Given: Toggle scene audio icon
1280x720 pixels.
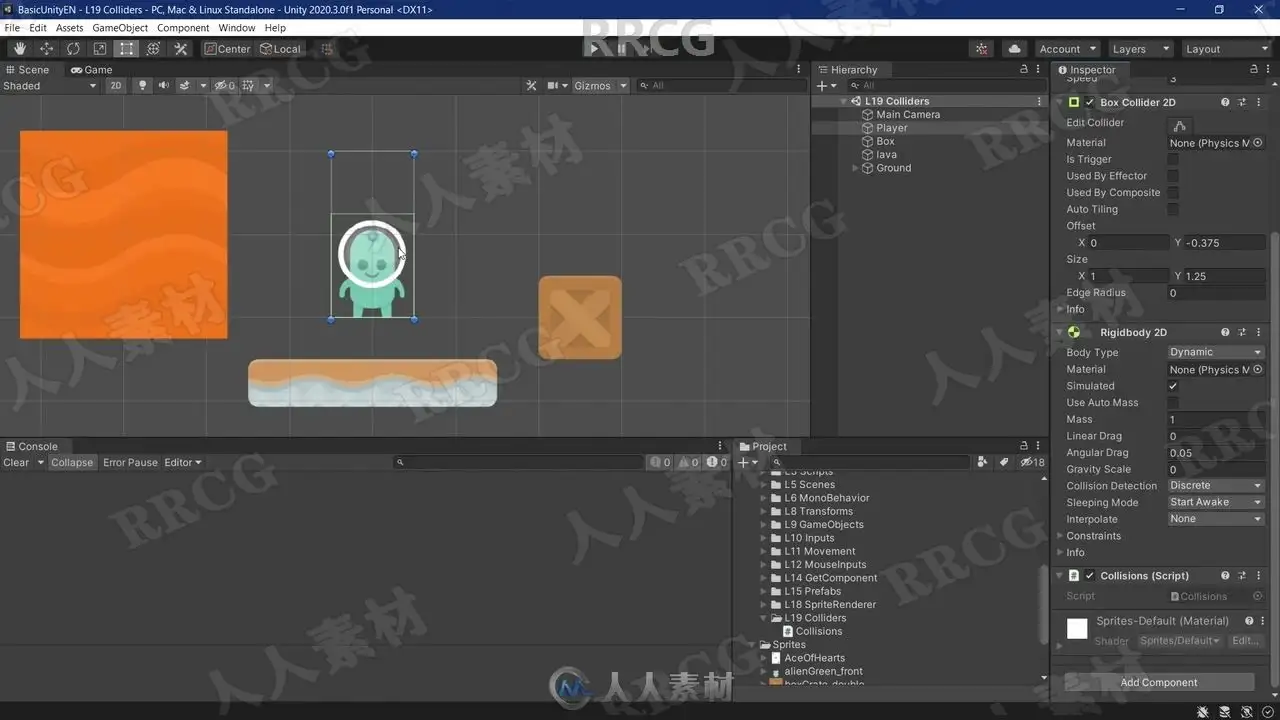Looking at the screenshot, I should point(163,86).
